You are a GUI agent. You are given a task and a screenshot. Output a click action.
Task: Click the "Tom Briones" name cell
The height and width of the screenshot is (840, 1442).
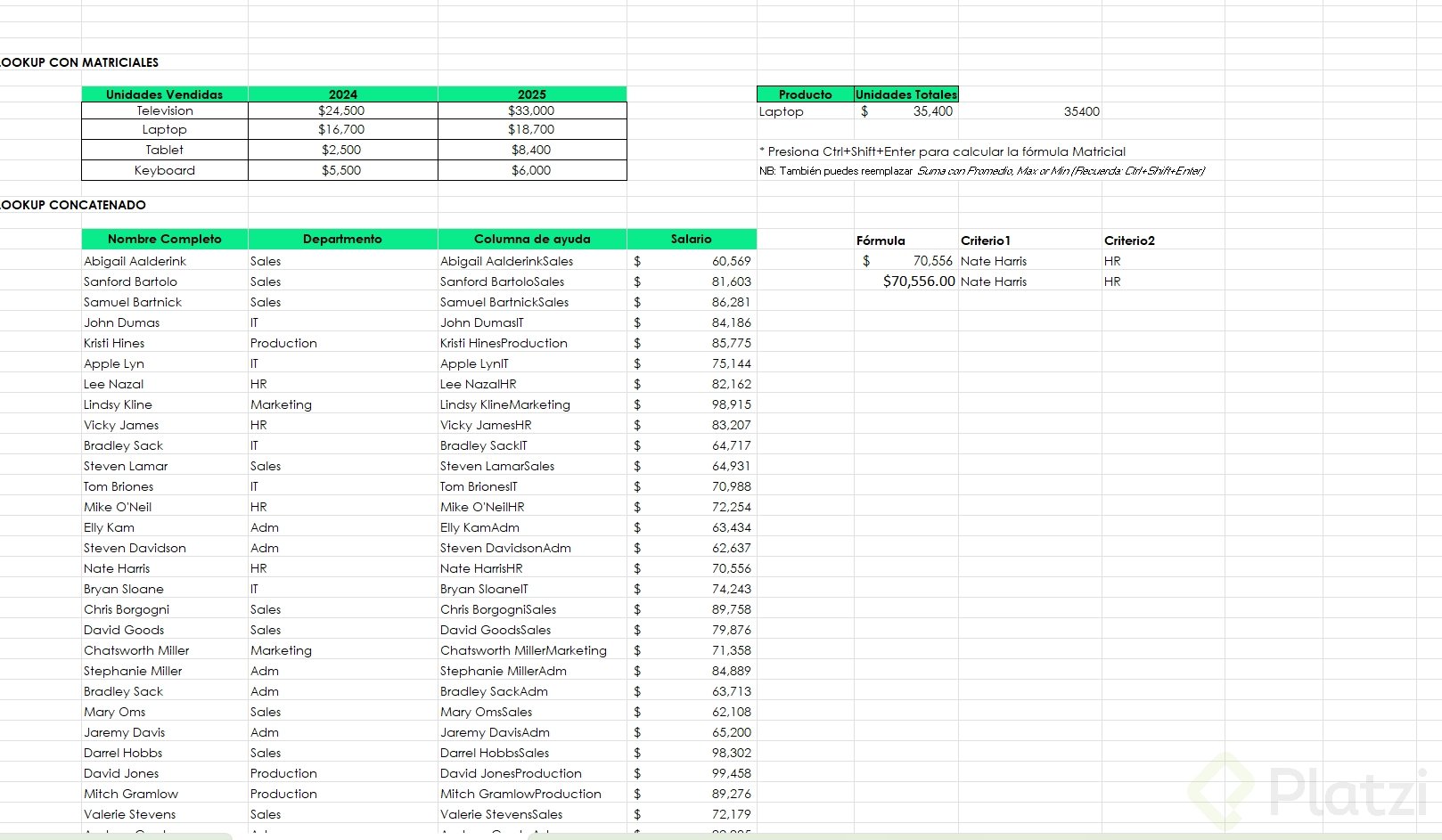pyautogui.click(x=165, y=486)
